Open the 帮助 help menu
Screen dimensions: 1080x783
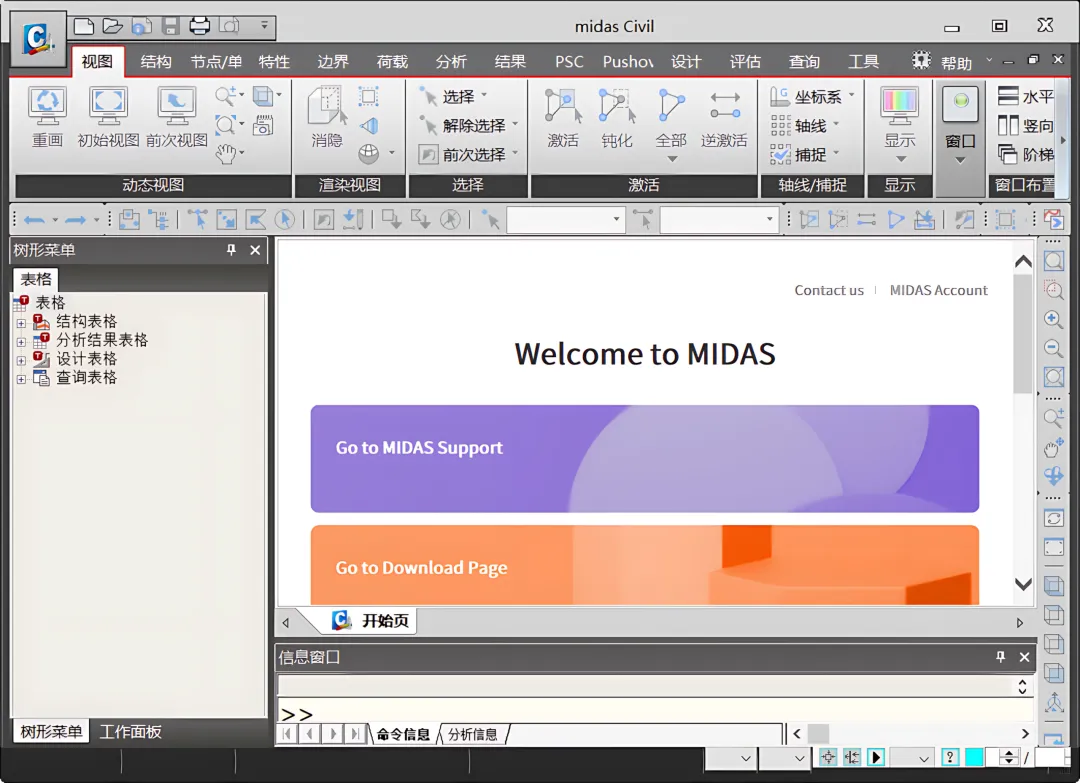956,63
